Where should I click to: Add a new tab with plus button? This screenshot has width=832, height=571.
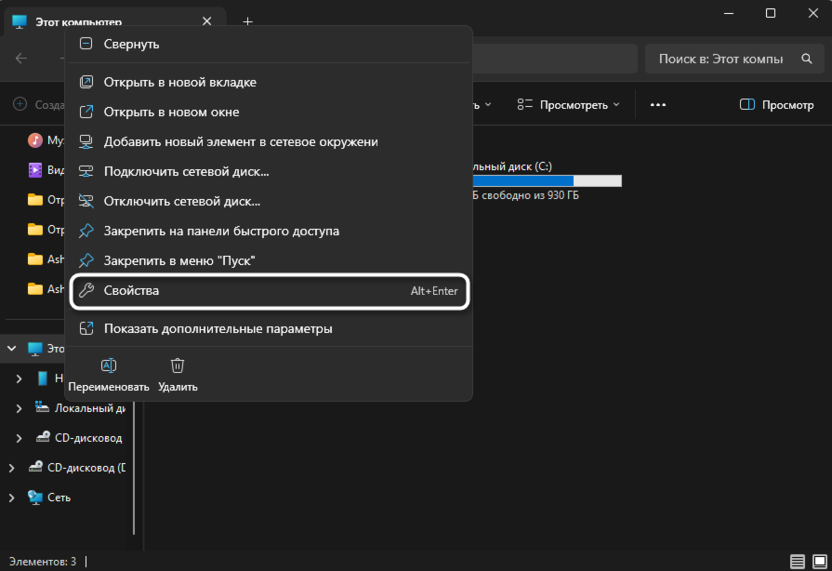pyautogui.click(x=248, y=21)
